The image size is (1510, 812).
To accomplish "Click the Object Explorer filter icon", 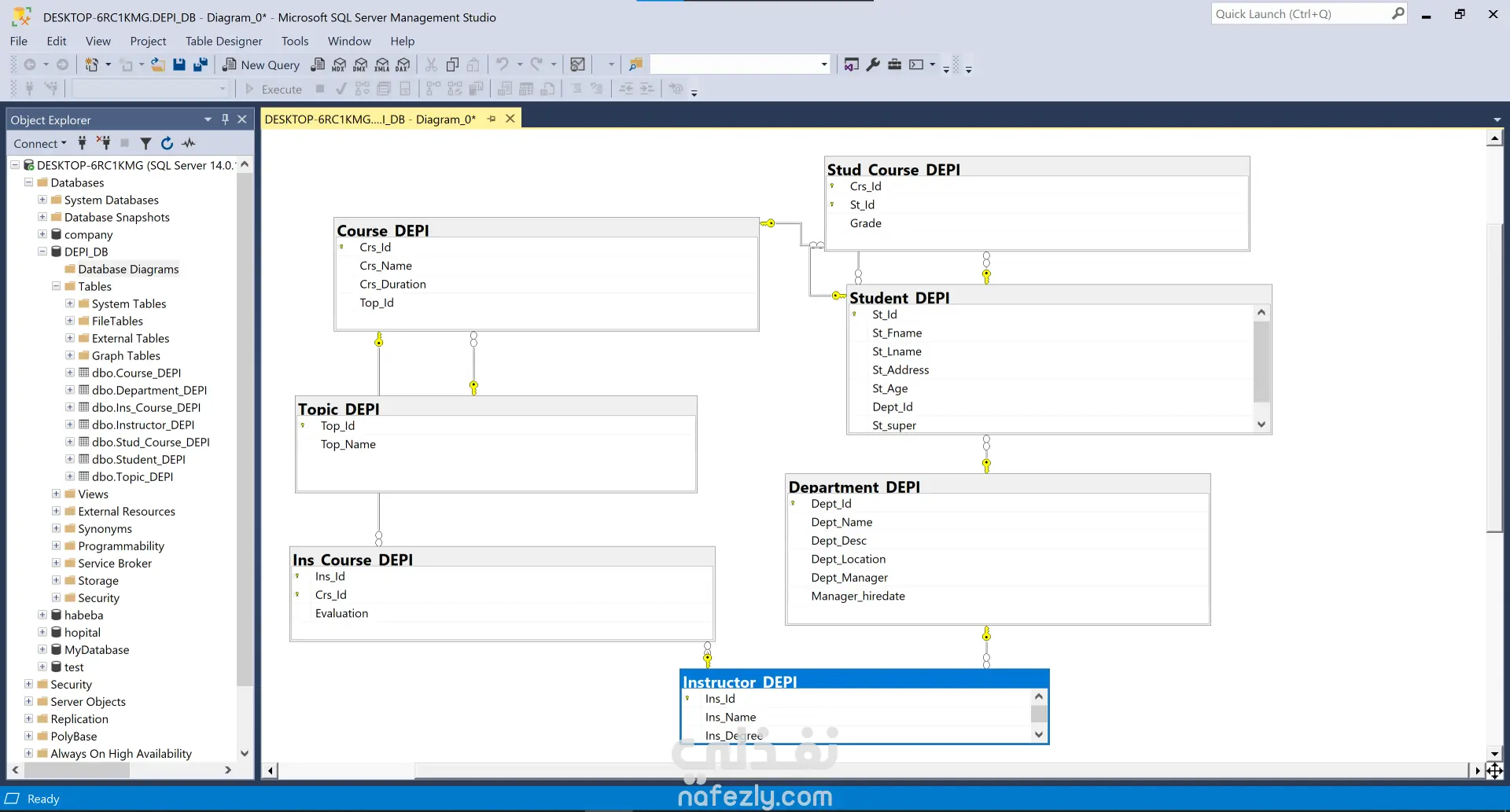I will [145, 143].
